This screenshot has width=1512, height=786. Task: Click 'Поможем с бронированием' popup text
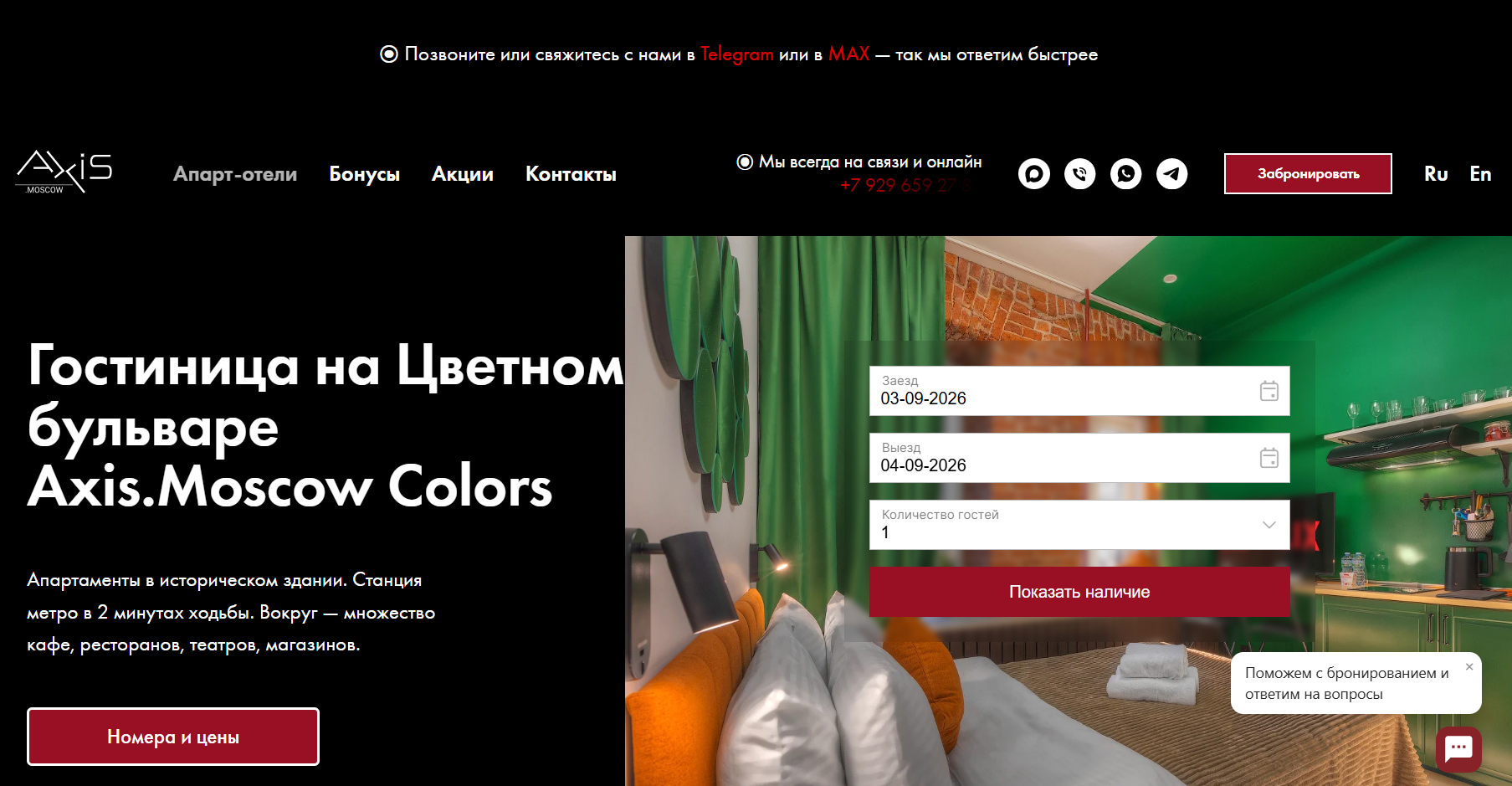(x=1346, y=683)
